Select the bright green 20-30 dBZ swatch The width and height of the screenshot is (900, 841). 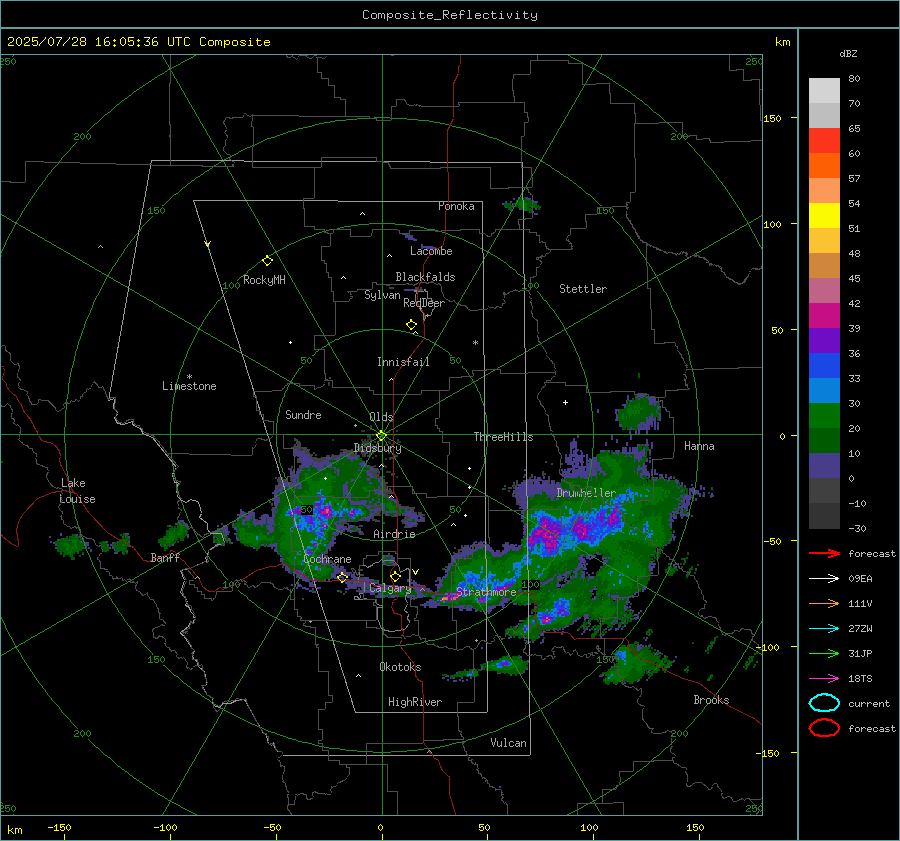tap(824, 415)
